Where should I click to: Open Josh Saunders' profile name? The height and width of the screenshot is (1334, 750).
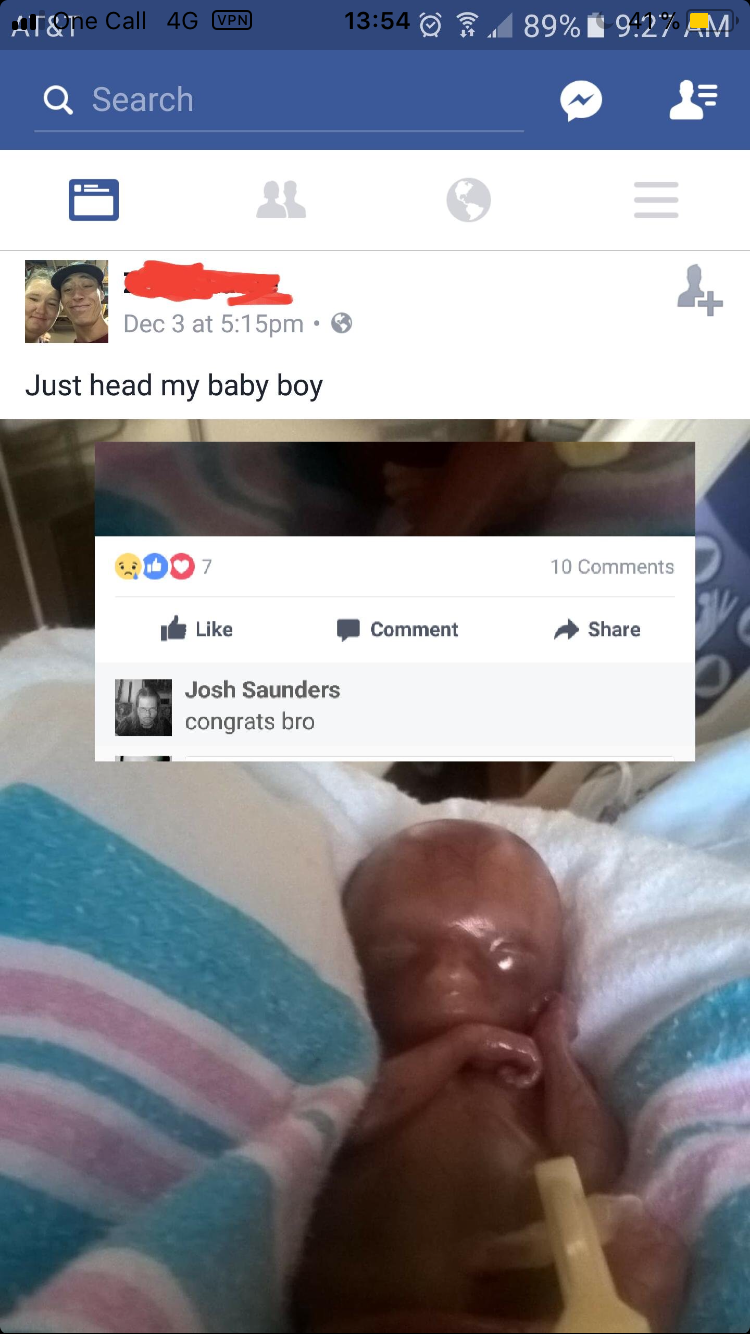tap(262, 690)
